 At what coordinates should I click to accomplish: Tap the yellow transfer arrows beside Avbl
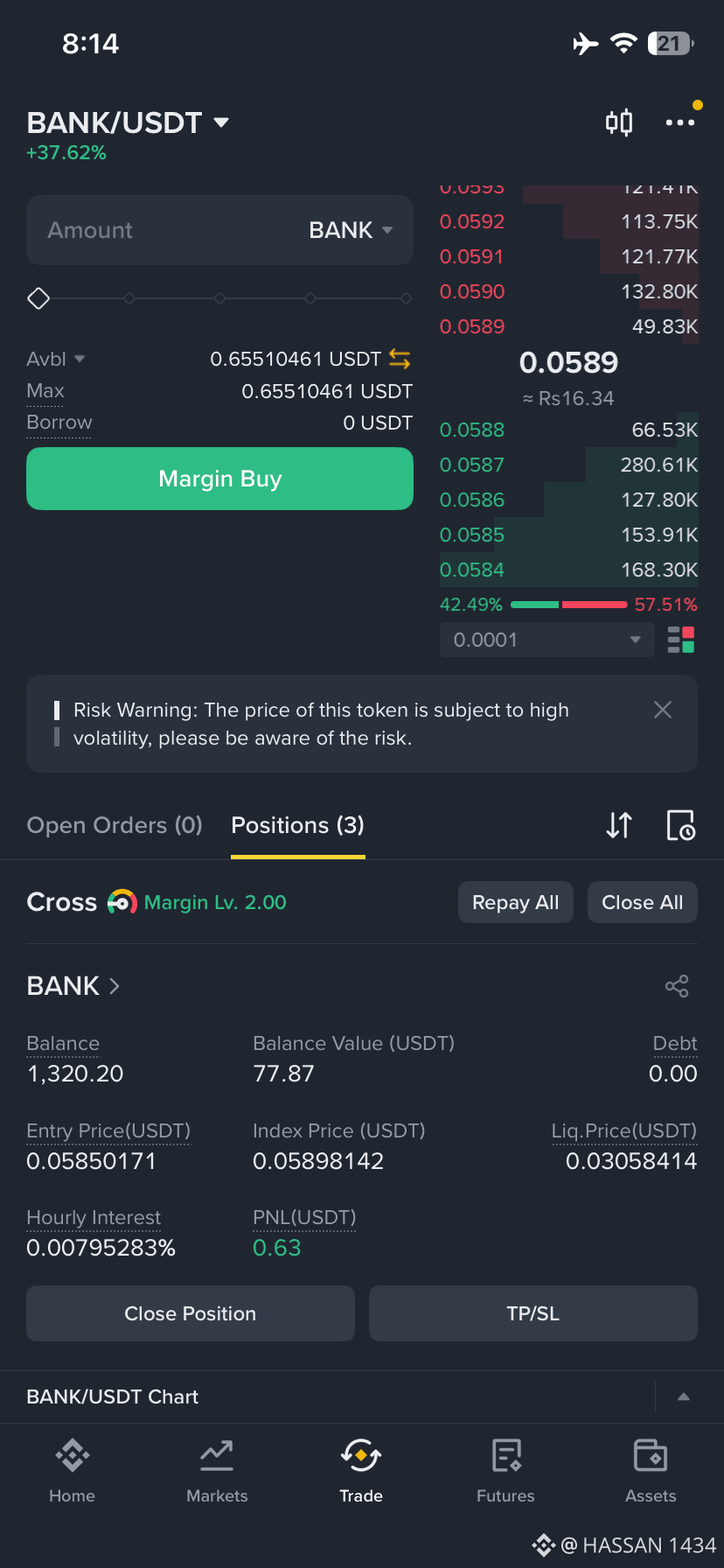click(x=400, y=359)
